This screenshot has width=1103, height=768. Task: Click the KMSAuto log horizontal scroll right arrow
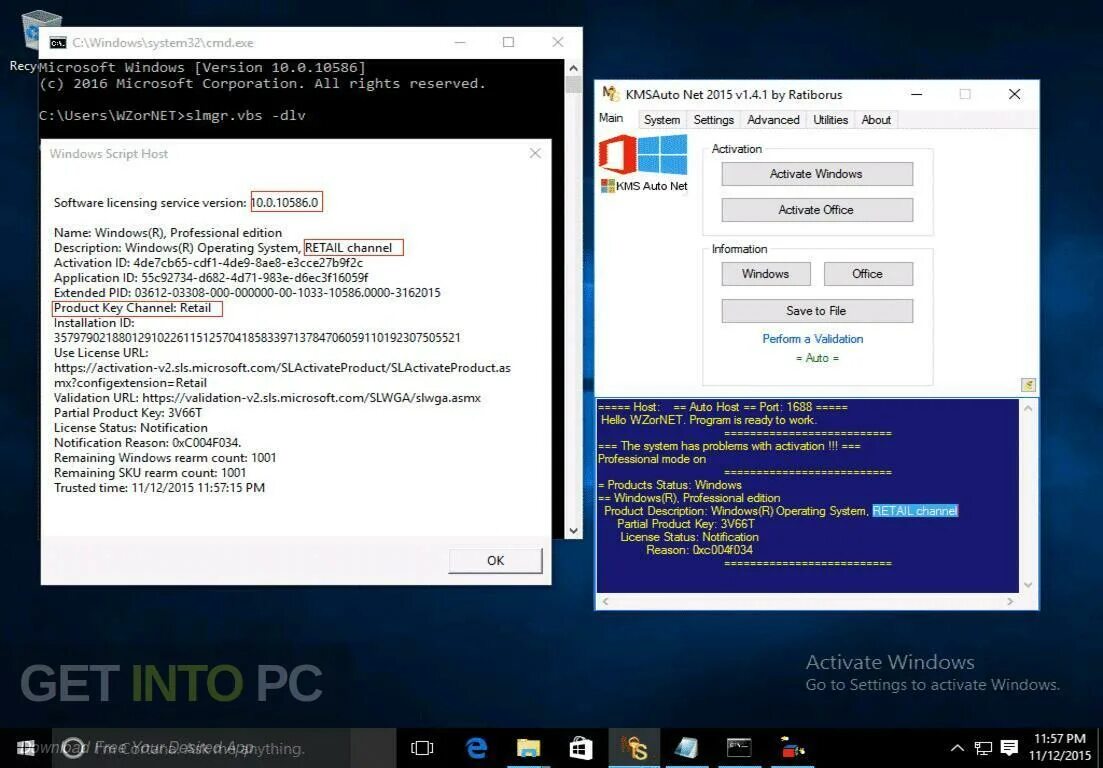pyautogui.click(x=1010, y=601)
